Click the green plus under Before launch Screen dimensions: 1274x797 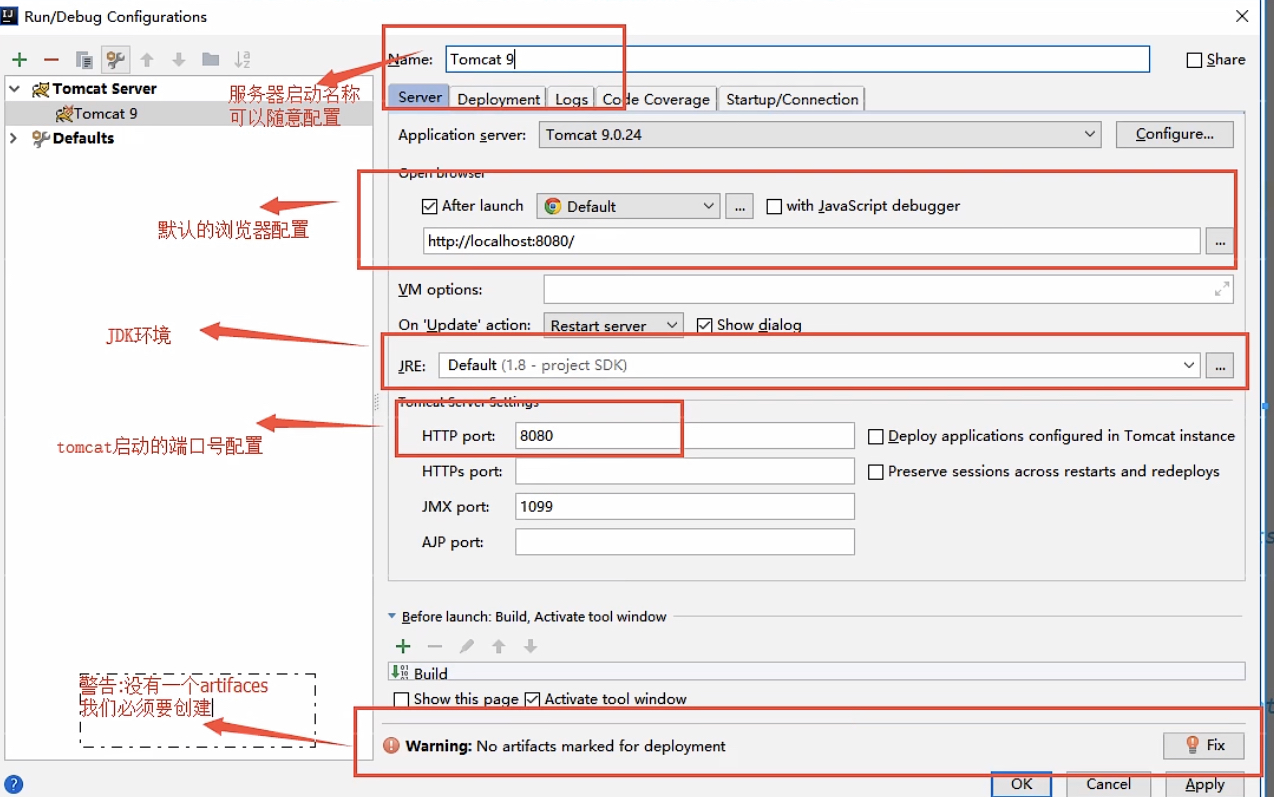(403, 646)
